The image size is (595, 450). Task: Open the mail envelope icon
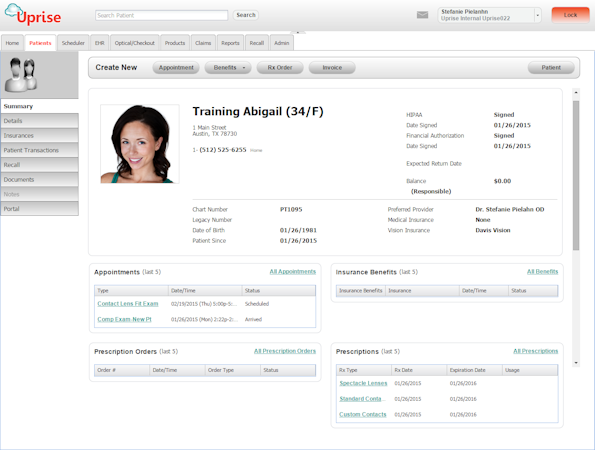[x=422, y=15]
